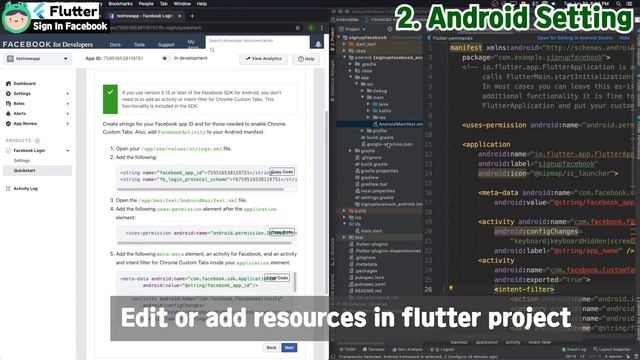Select settings.gradle file in tree
Image resolution: width=640 pixels, height=360 pixels.
[377, 198]
